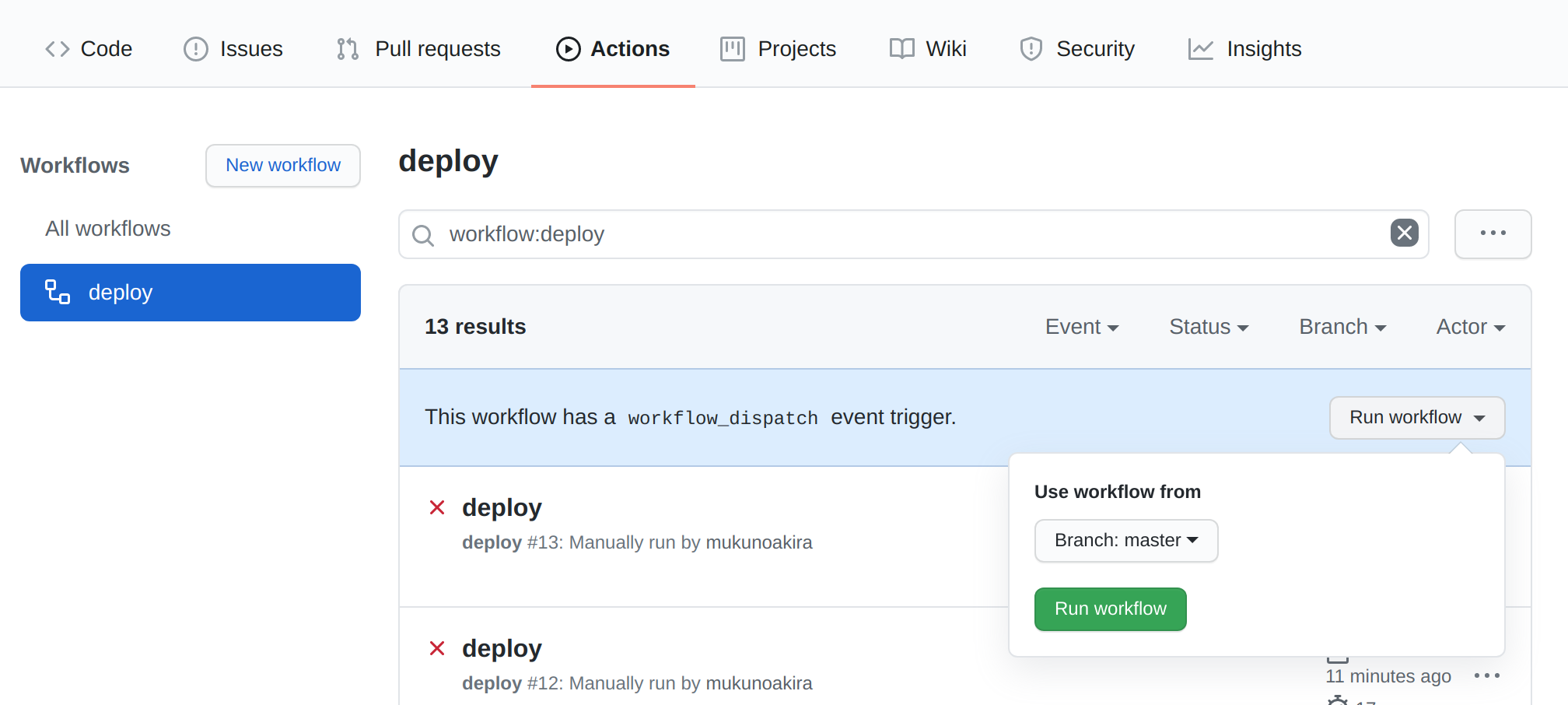The image size is (1568, 705).
Task: Click failed status icon for deploy #12
Action: 437,648
